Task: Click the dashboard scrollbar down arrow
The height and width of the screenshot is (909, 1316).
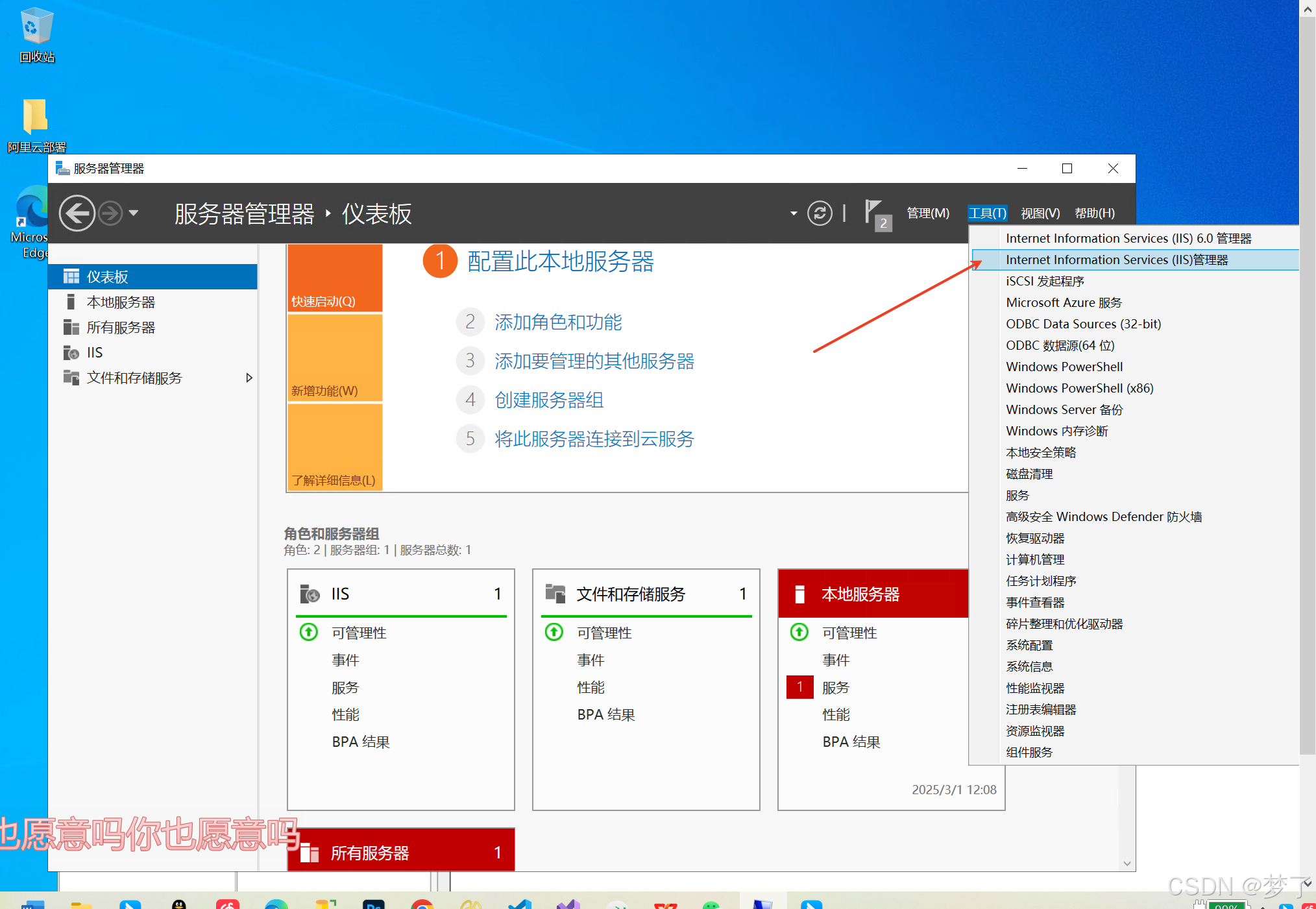Action: (1127, 863)
